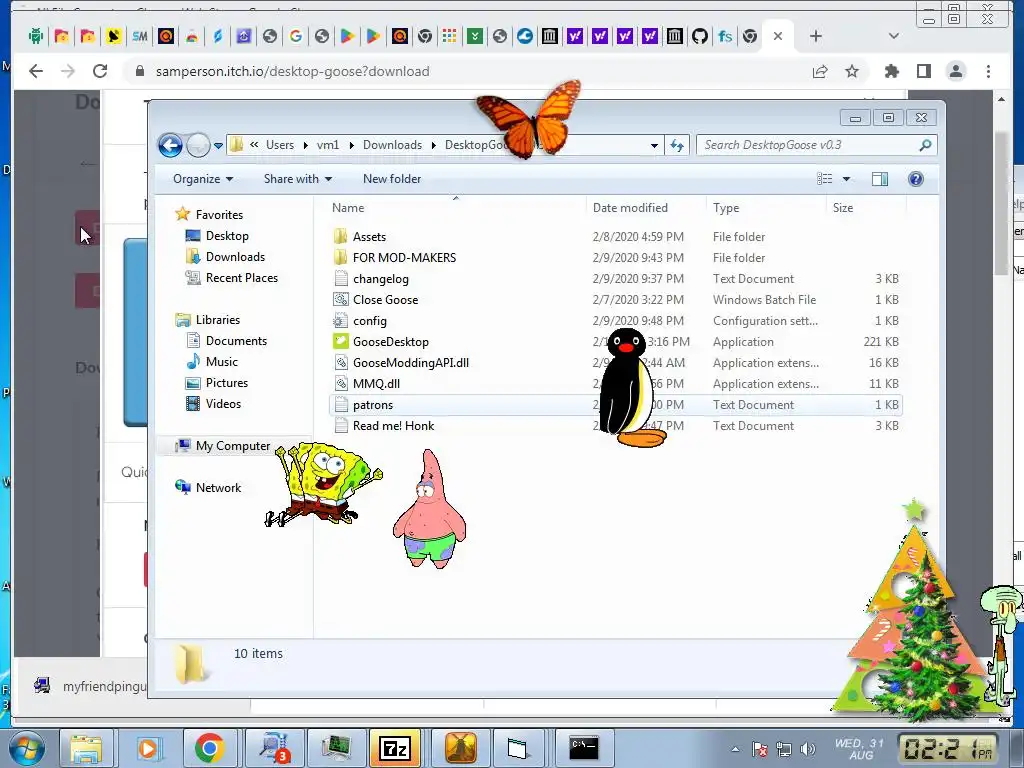Select the Read me! Honk file
This screenshot has height=768, width=1024.
(x=393, y=426)
